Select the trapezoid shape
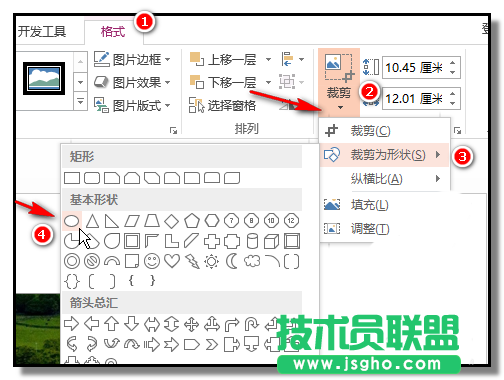 pyautogui.click(x=152, y=221)
